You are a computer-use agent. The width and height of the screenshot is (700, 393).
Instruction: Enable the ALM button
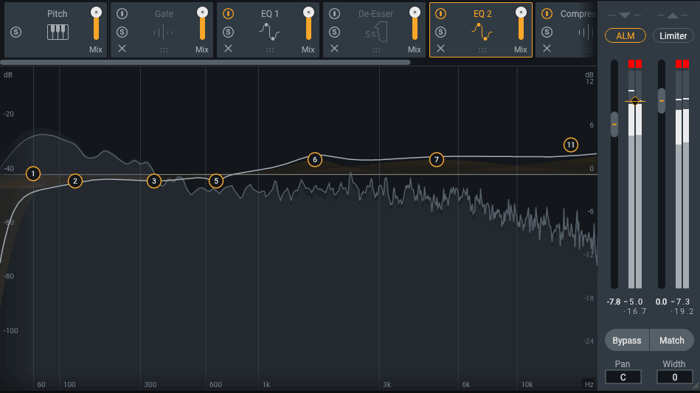[x=625, y=36]
